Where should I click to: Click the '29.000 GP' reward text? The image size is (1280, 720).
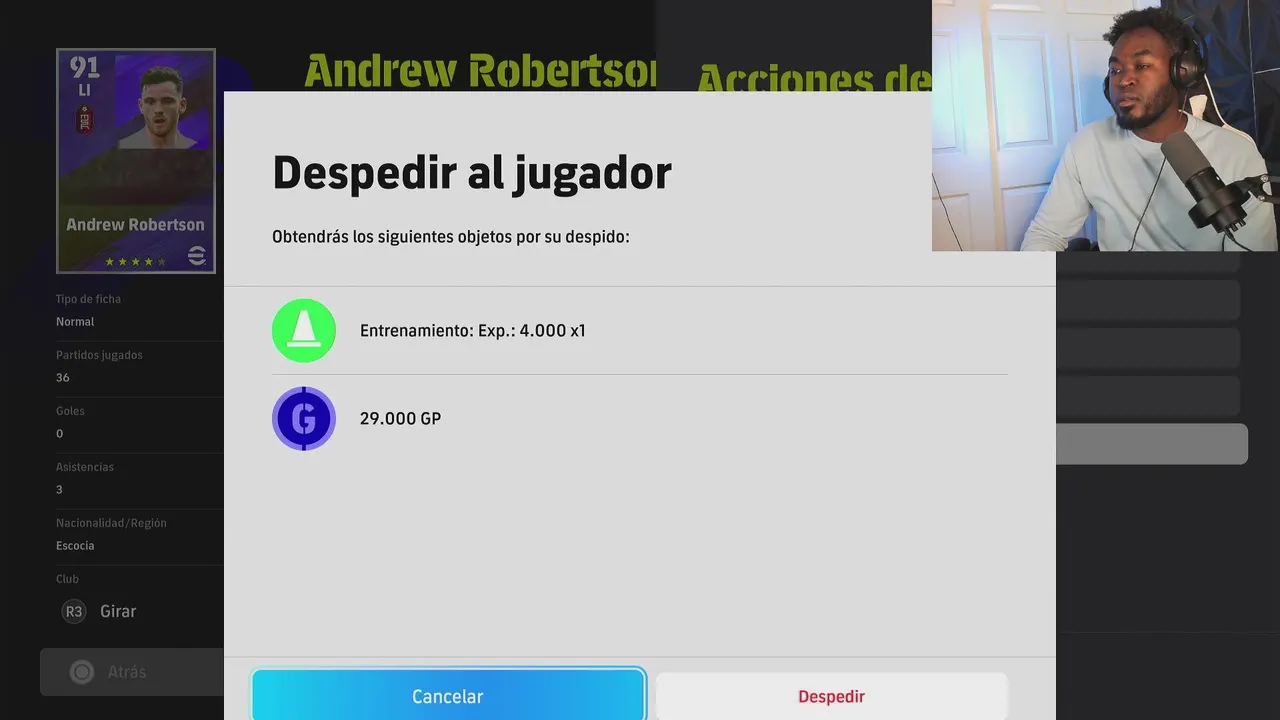400,418
